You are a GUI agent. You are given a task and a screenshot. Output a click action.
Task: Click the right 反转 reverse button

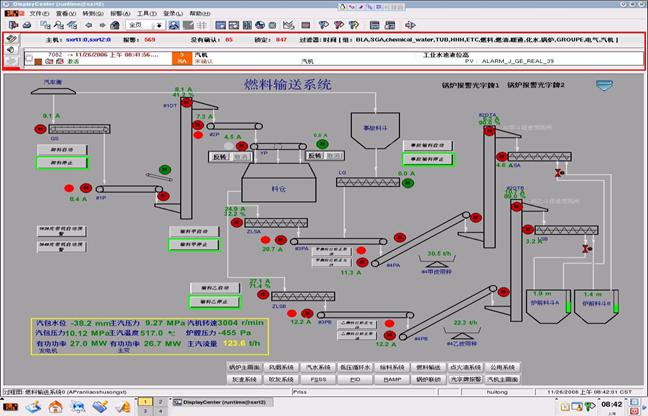(x=315, y=156)
